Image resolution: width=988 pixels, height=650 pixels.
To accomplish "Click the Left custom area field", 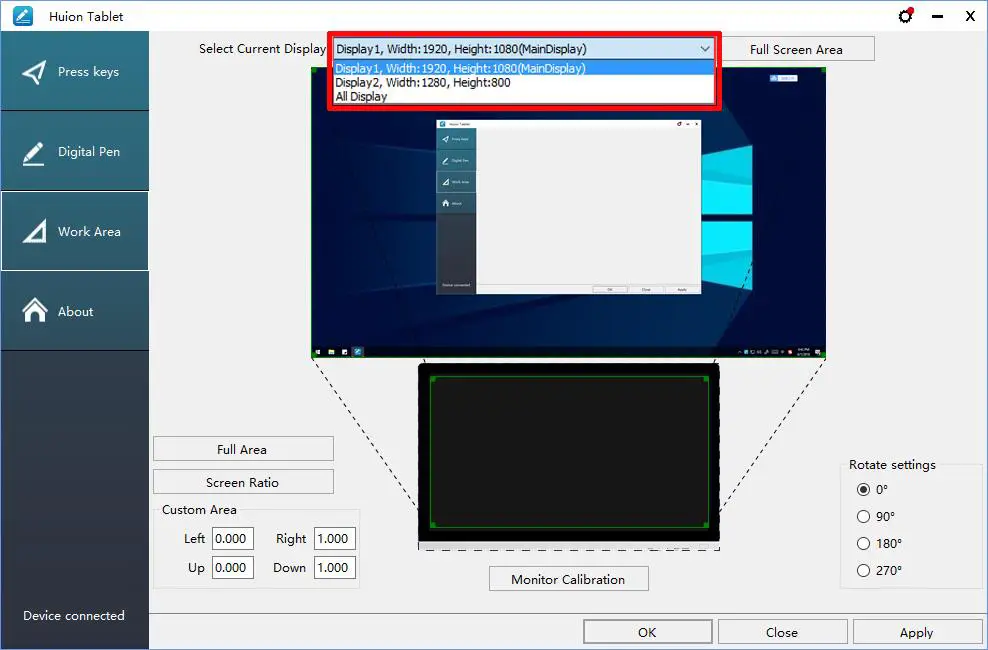I will pyautogui.click(x=233, y=539).
